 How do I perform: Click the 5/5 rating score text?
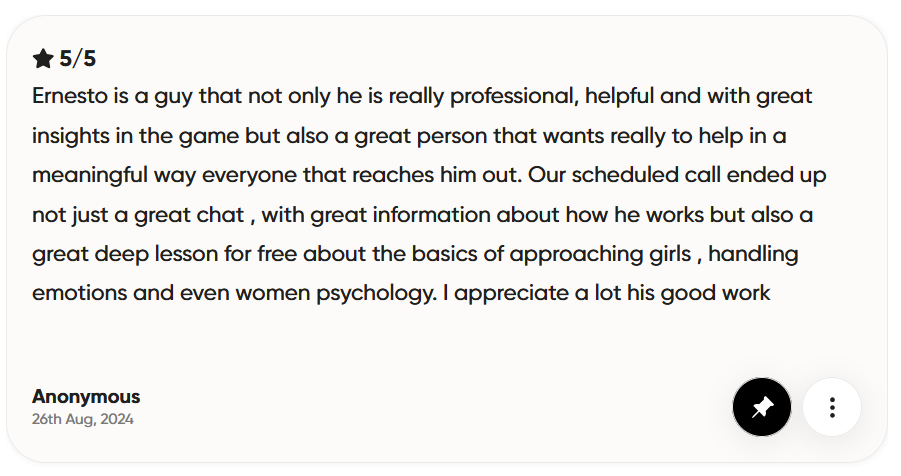[x=78, y=59]
